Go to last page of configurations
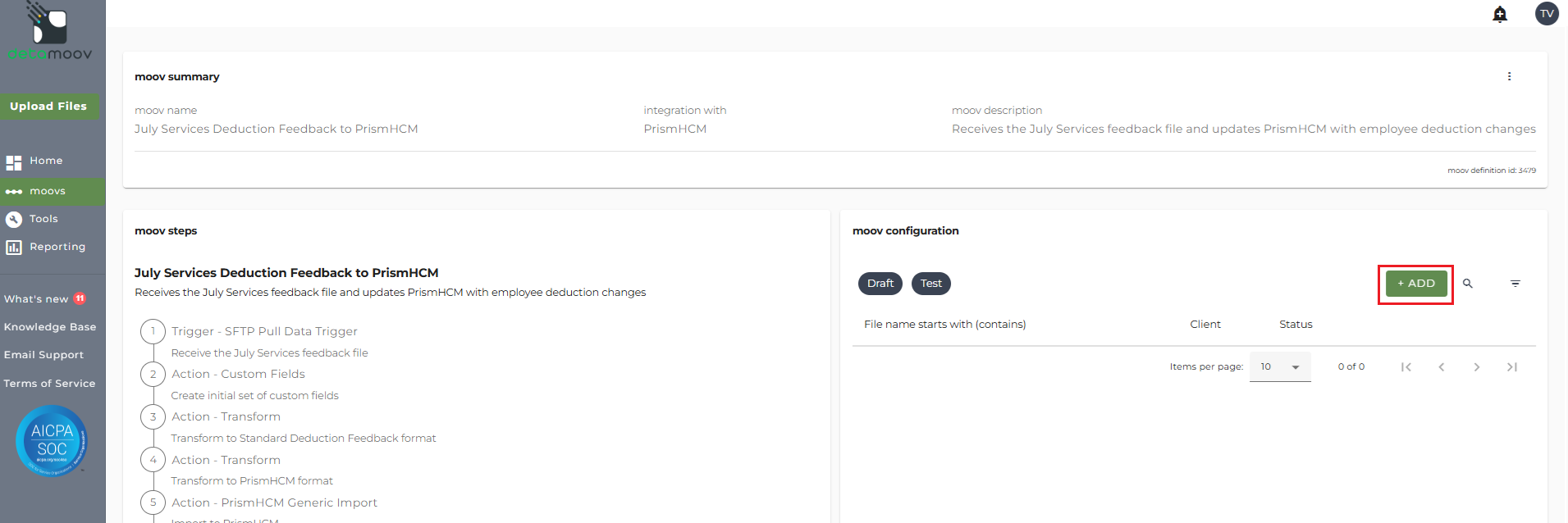The image size is (1568, 523). [1512, 367]
